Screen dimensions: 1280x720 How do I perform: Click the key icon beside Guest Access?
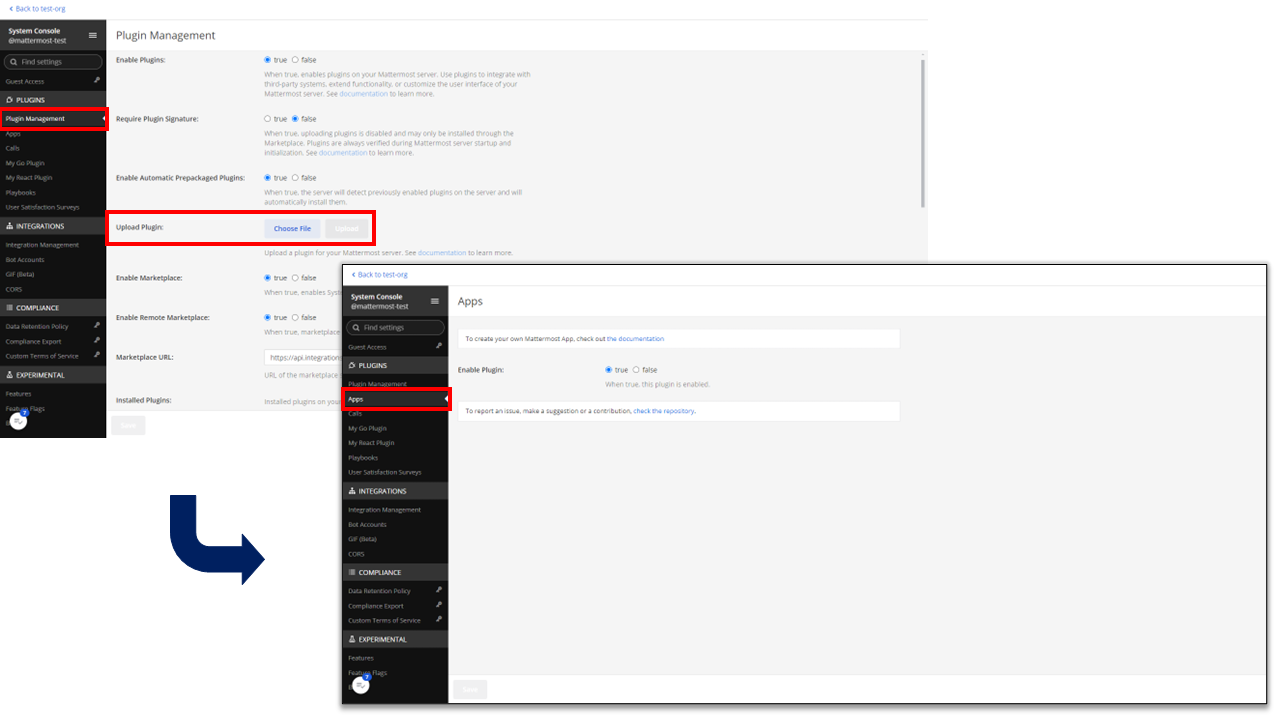[x=97, y=81]
